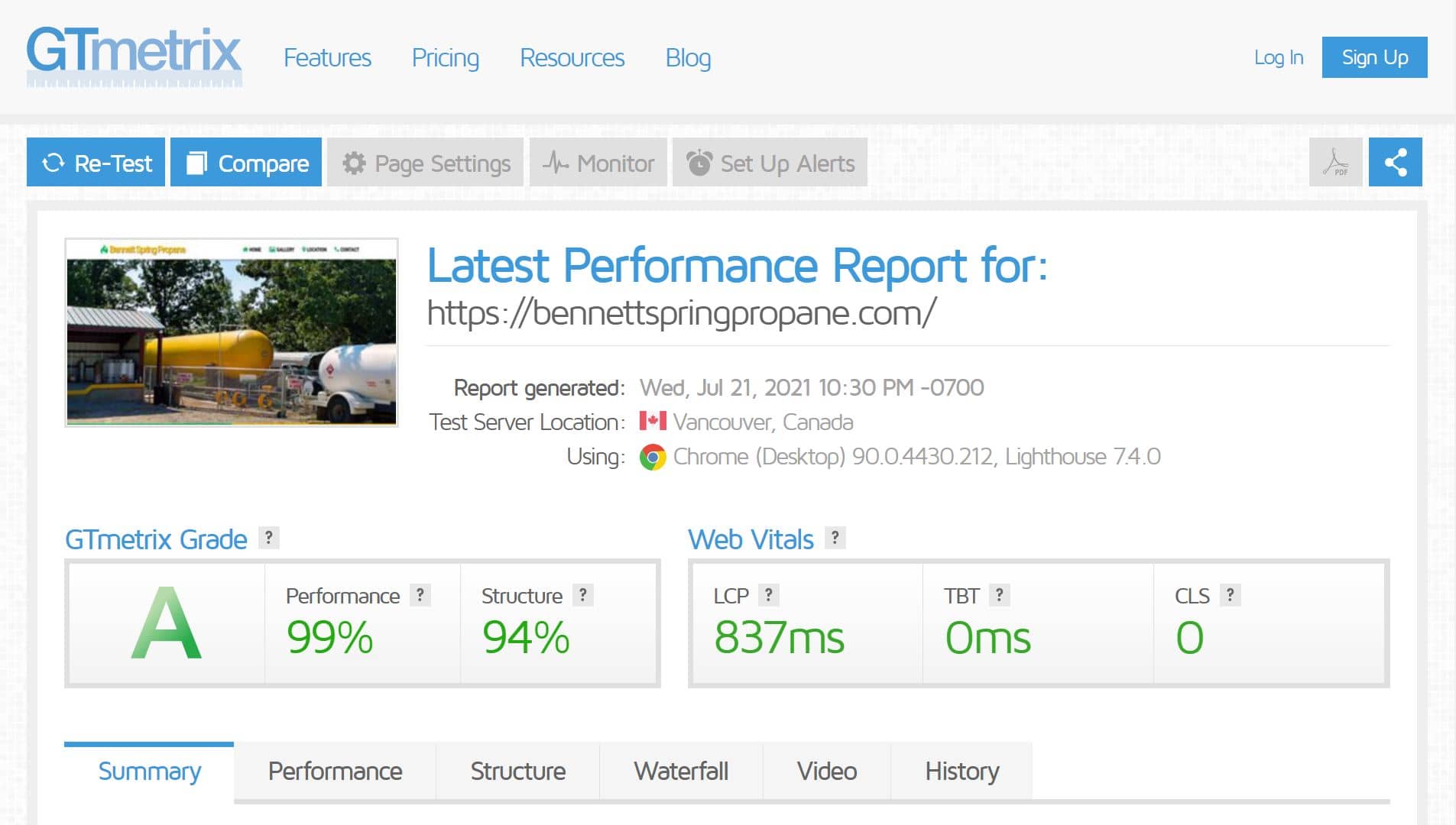Click Performance score help icon
Screen dimensions: 1456x825
coord(420,595)
